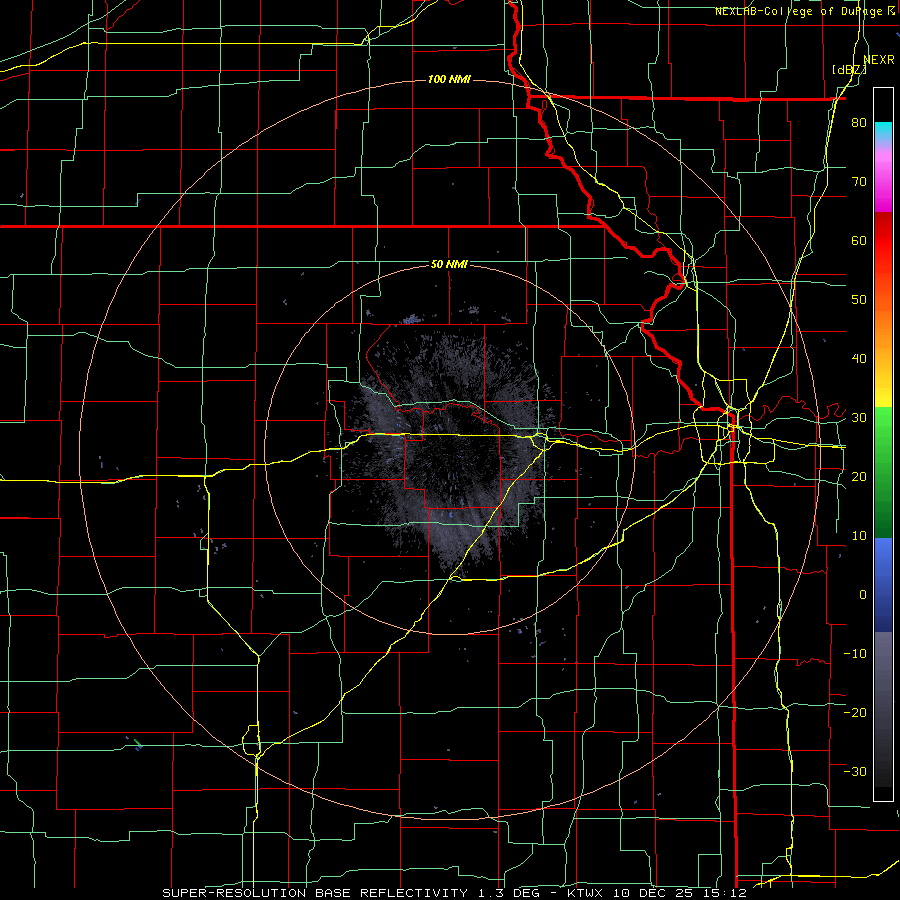Viewport: 900px width, 900px height.
Task: Click the 20 dBZ scale label
Action: click(x=859, y=476)
